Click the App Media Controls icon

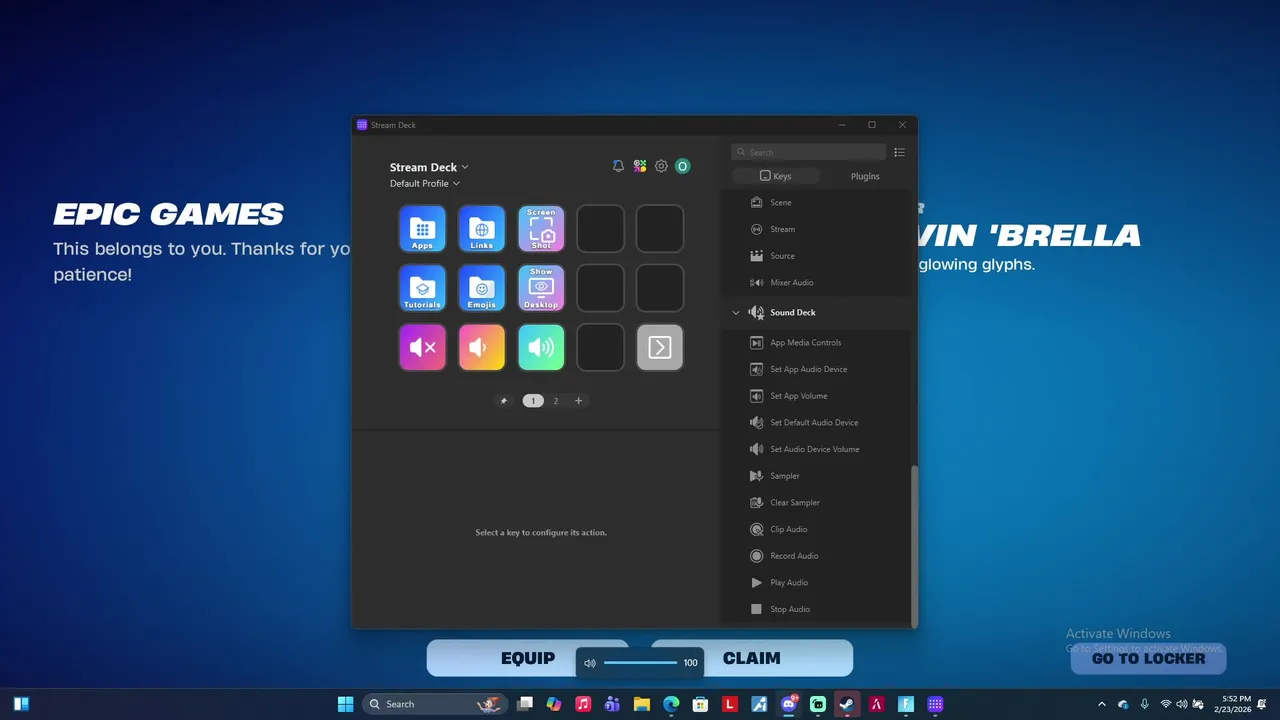pyautogui.click(x=757, y=342)
